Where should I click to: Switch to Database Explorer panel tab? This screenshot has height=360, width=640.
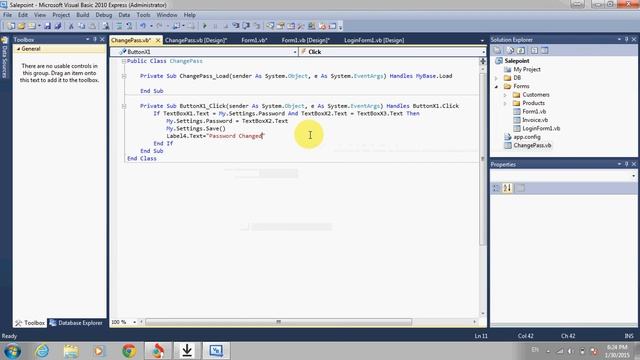(x=76, y=323)
